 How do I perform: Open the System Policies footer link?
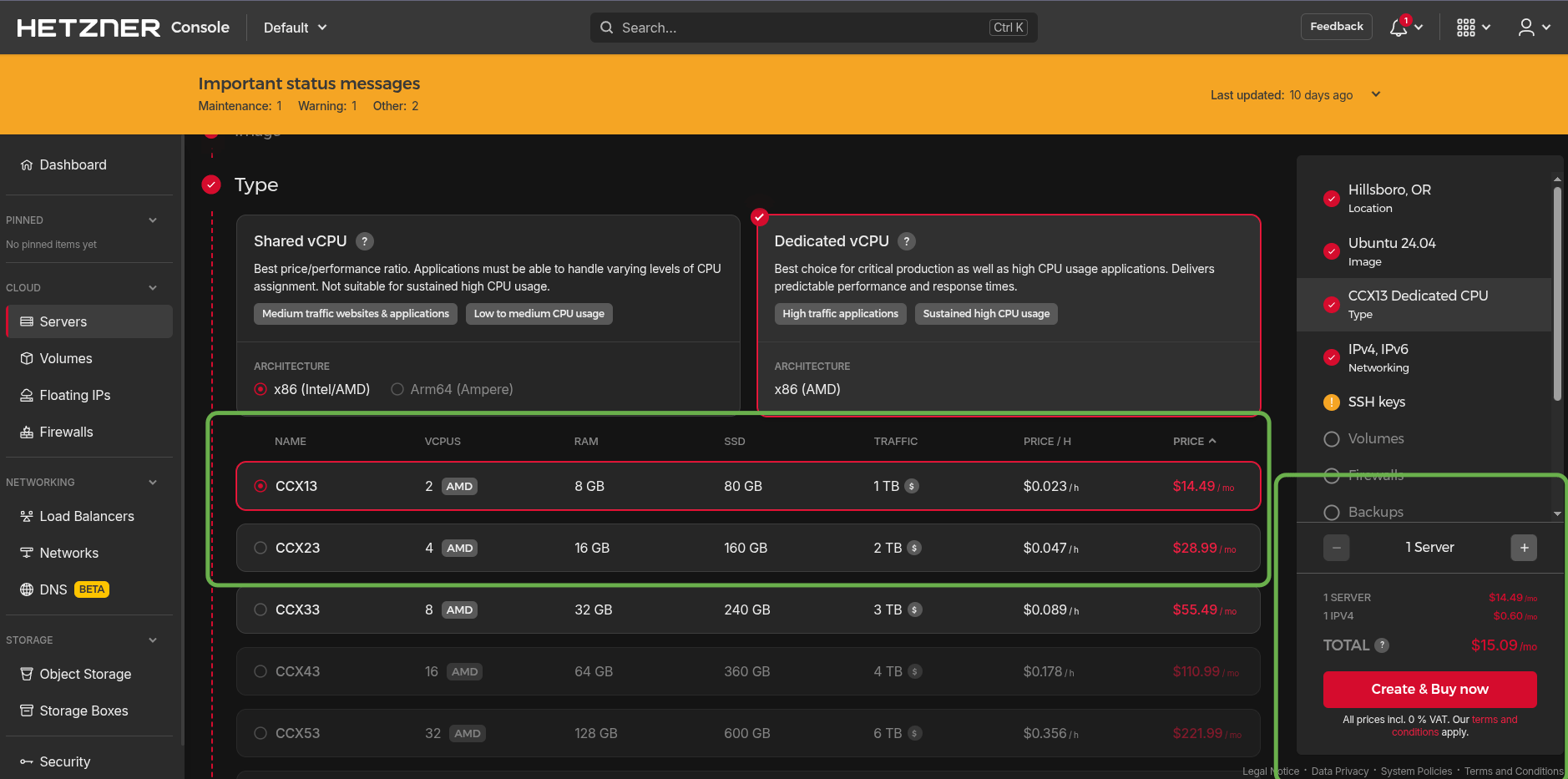tap(1416, 771)
